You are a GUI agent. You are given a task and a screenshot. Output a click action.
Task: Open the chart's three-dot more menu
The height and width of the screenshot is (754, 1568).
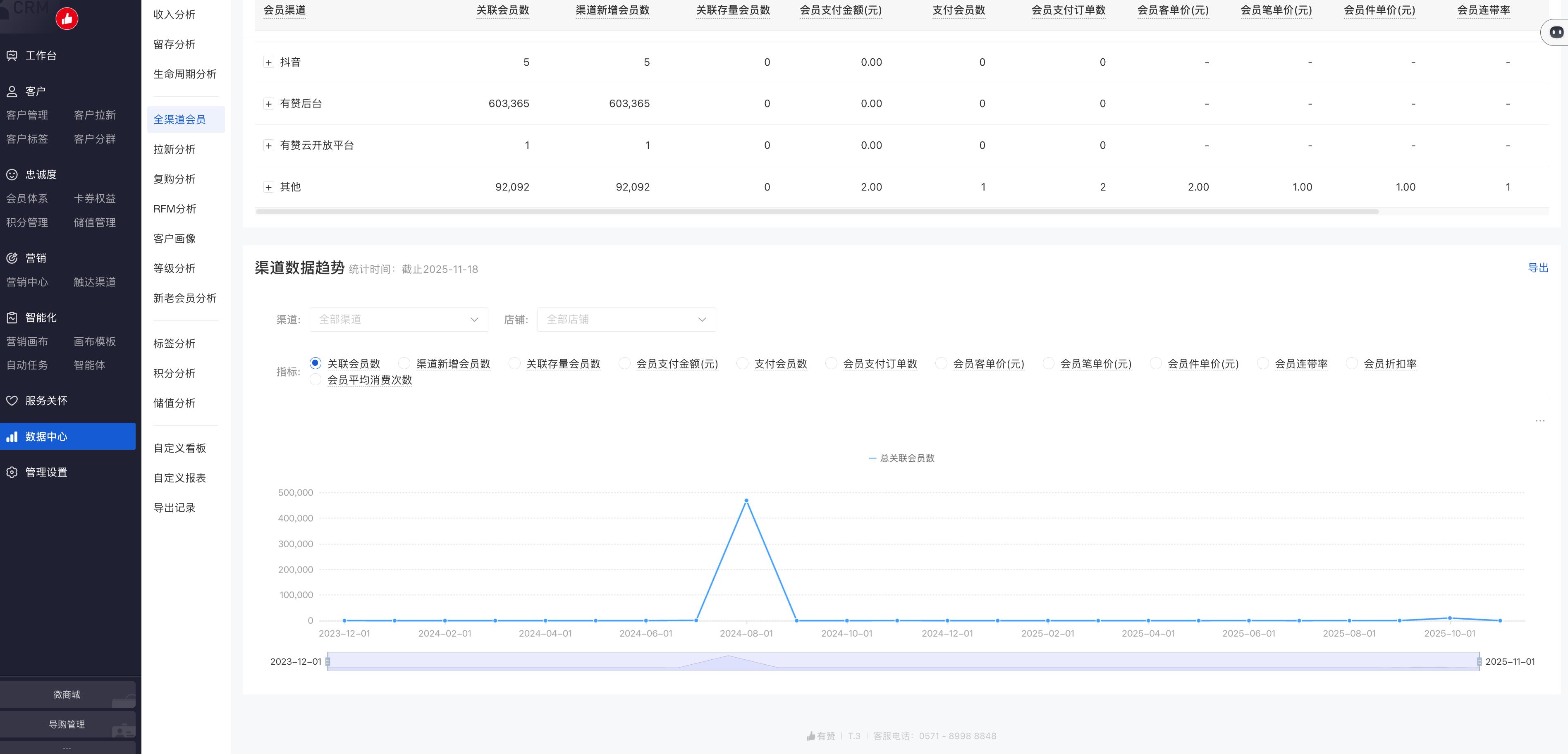(1539, 420)
